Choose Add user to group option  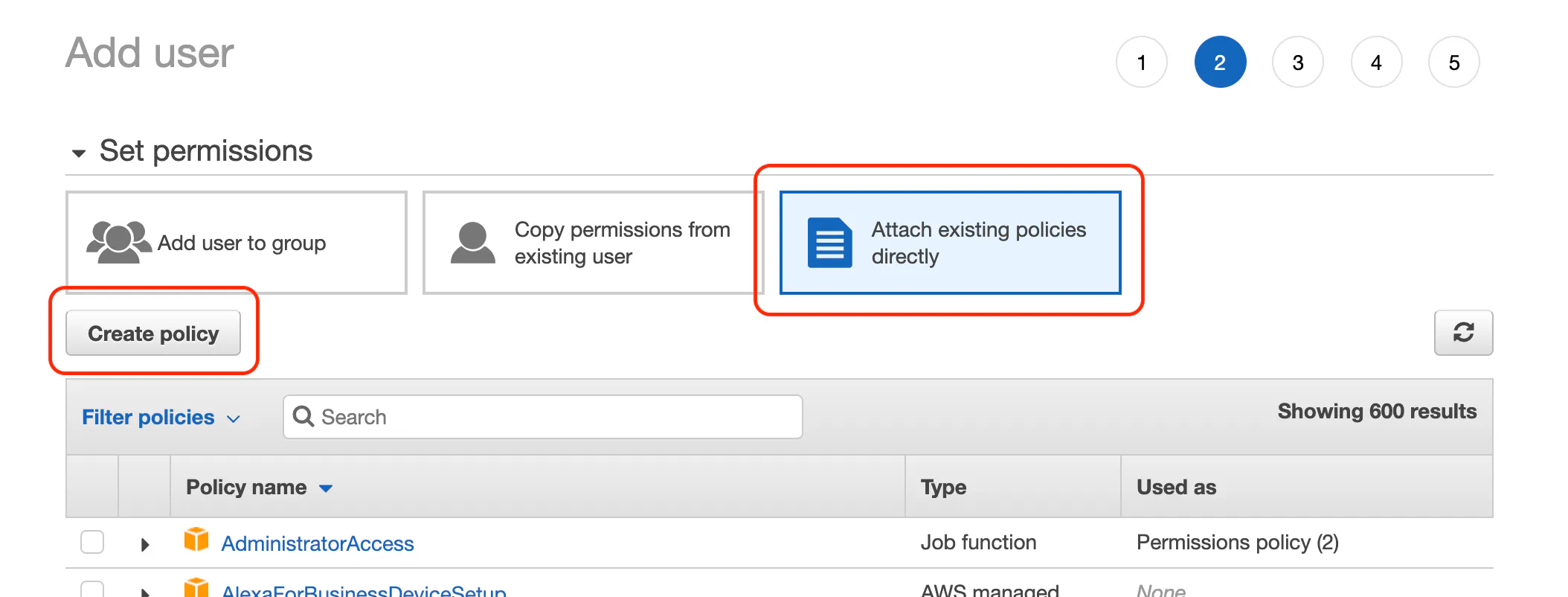(237, 243)
